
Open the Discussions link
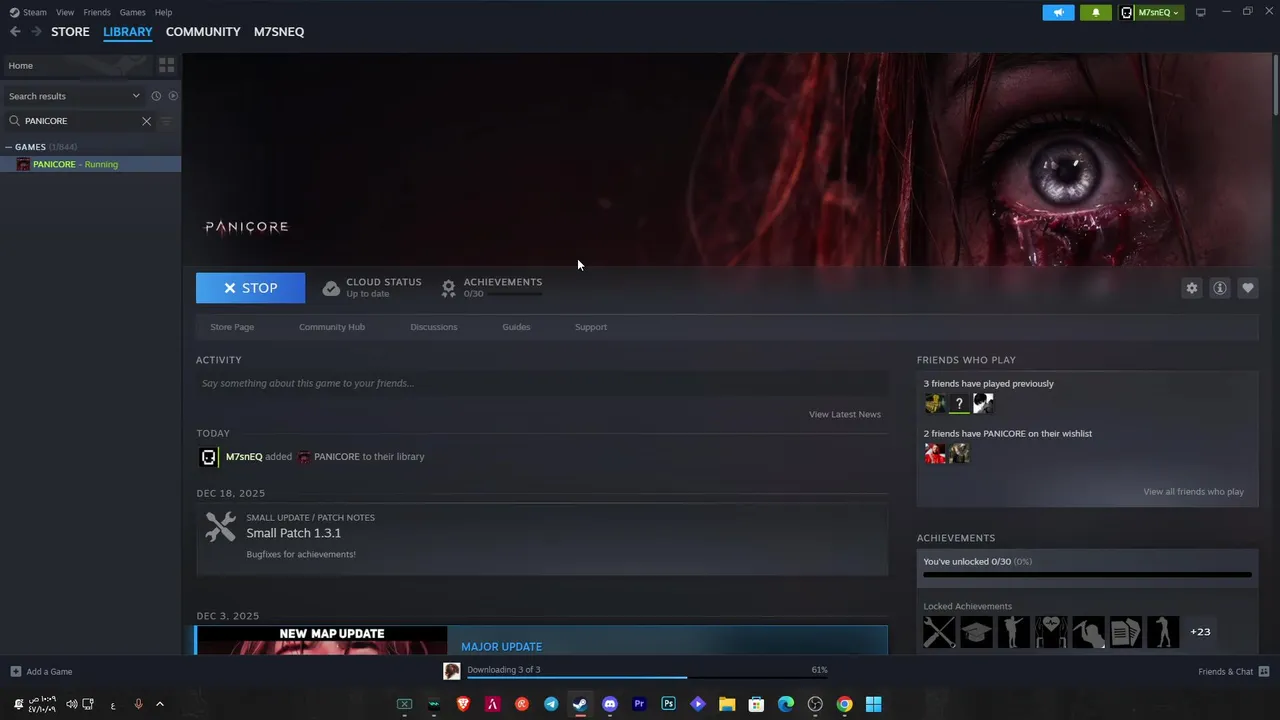[x=434, y=327]
